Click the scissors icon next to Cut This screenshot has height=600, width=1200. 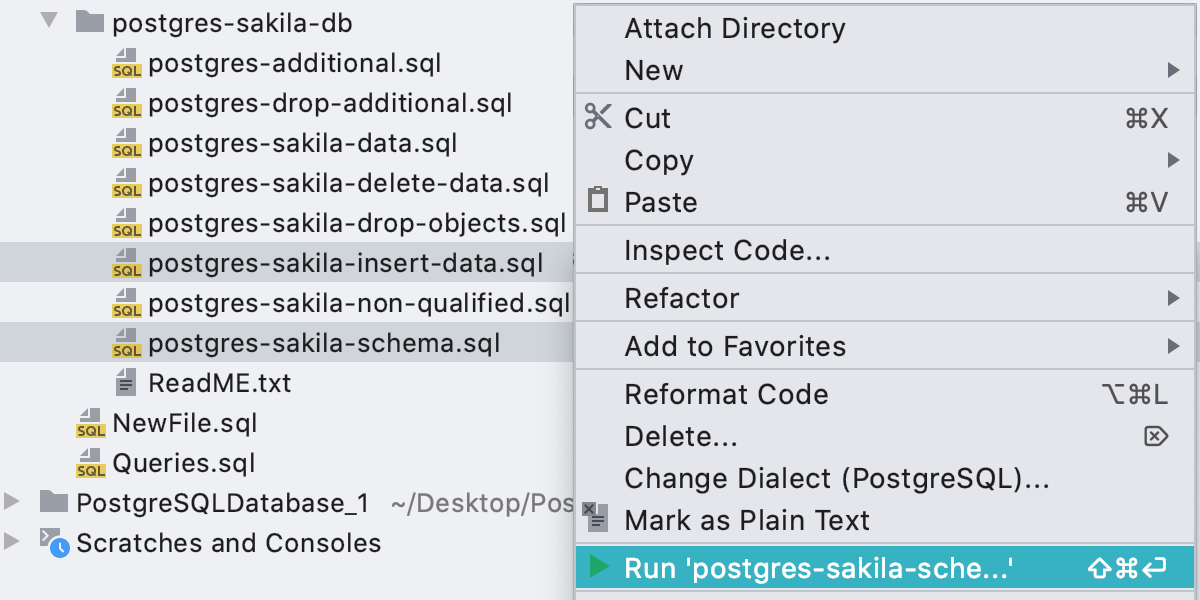[597, 117]
